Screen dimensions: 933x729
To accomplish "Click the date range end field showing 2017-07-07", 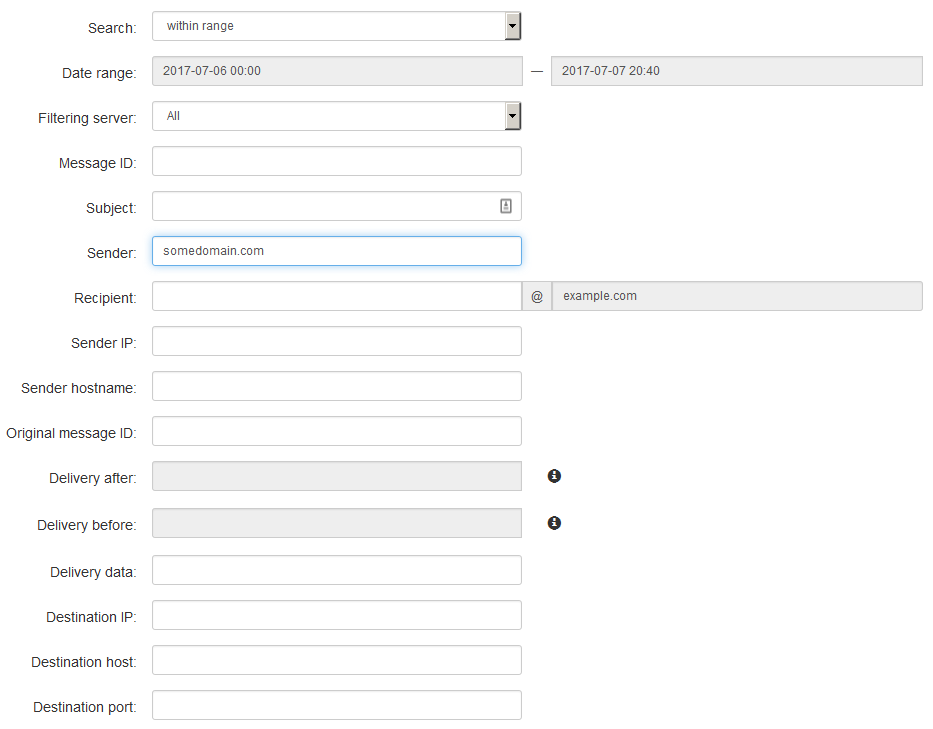I will pyautogui.click(x=737, y=71).
